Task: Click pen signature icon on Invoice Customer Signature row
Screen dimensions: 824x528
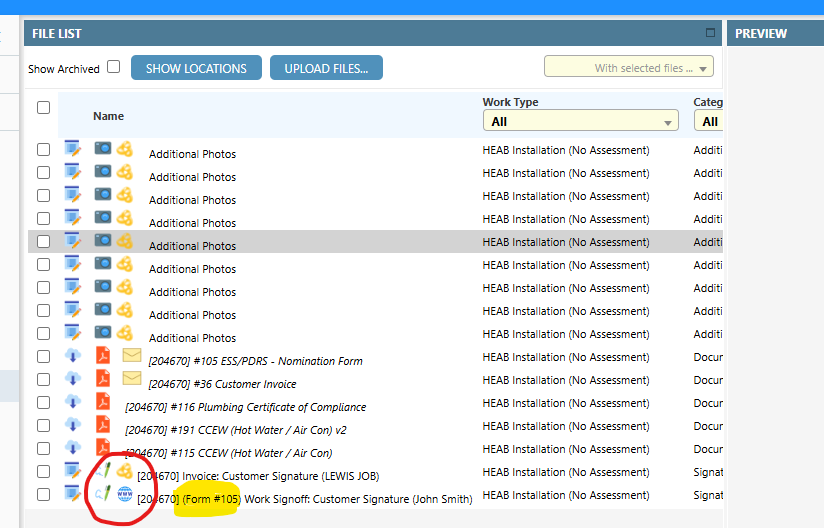Action: [103, 470]
